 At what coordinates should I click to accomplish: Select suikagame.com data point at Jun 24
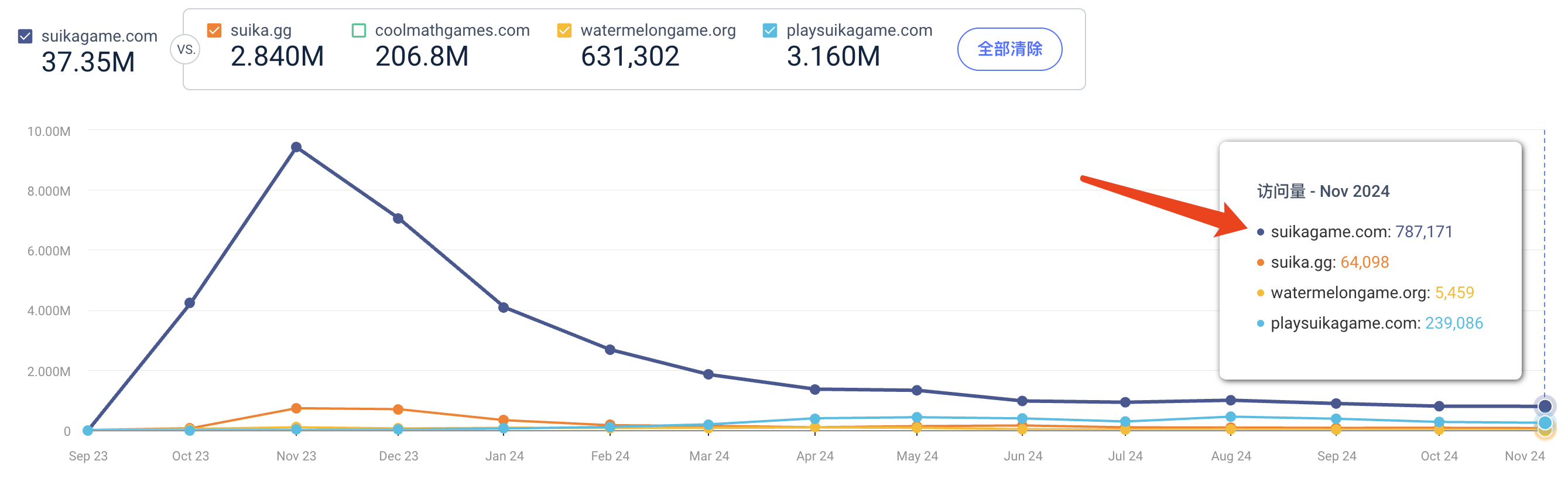tap(1023, 401)
